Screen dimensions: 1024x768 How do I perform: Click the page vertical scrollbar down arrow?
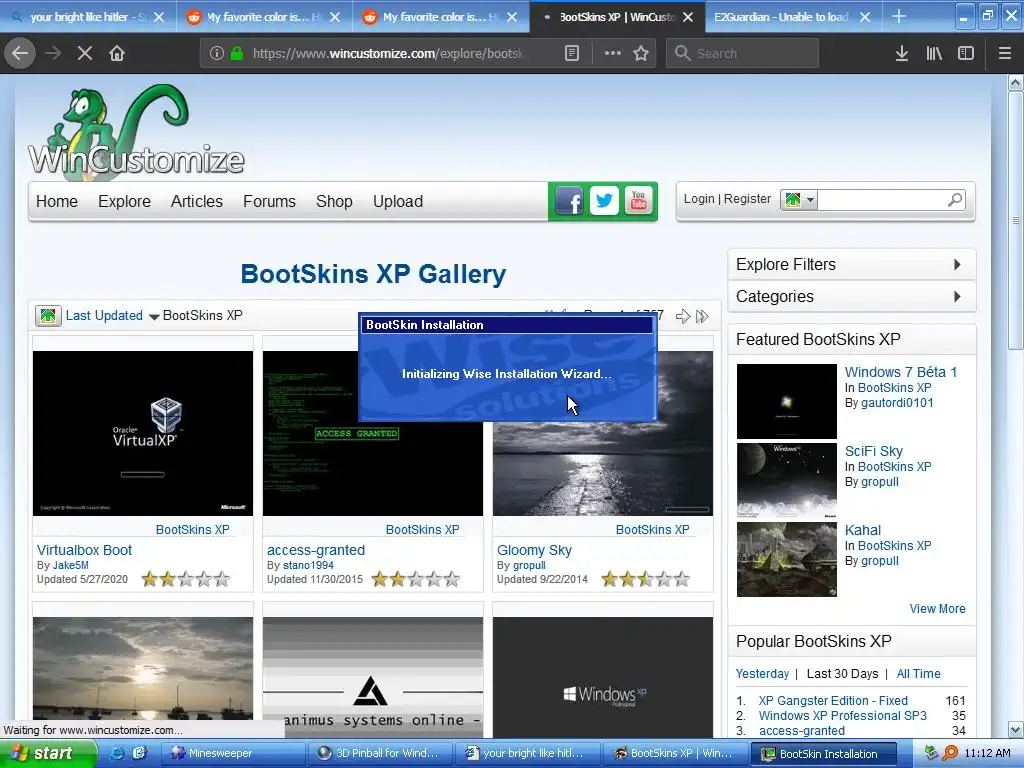click(x=1016, y=729)
